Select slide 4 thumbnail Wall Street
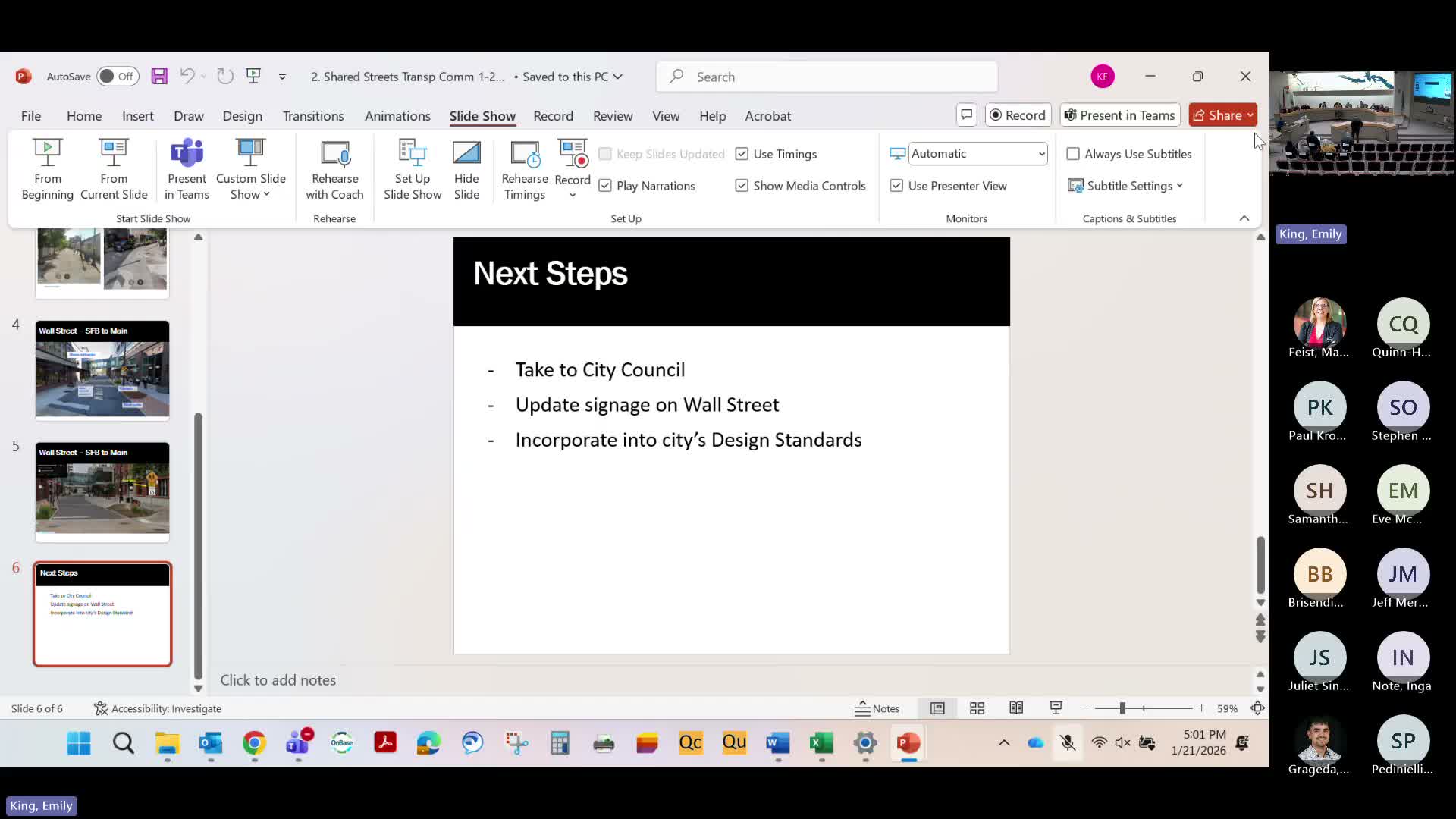The image size is (1456, 819). click(102, 369)
